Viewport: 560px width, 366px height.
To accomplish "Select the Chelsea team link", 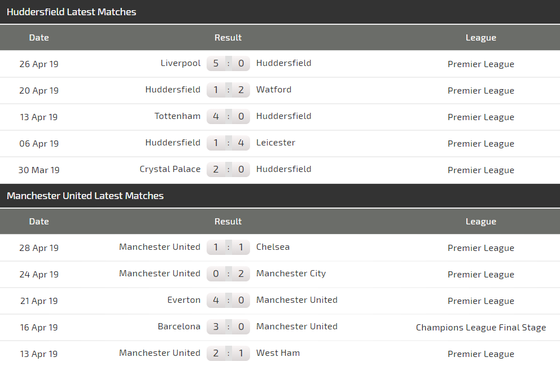I will click(x=272, y=247).
